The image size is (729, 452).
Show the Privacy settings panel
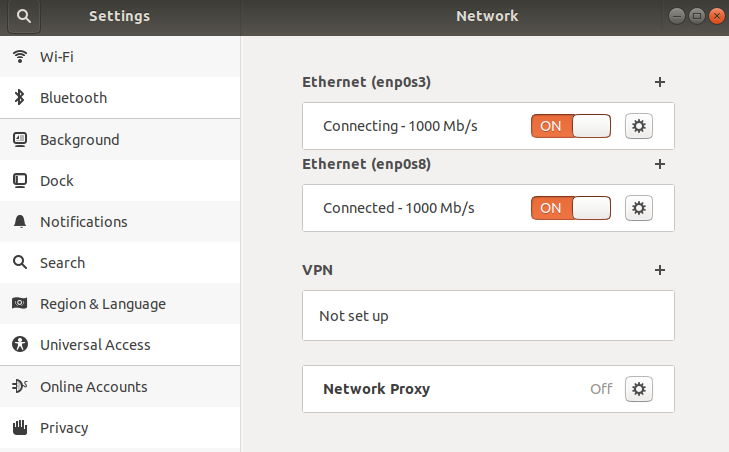tap(64, 428)
